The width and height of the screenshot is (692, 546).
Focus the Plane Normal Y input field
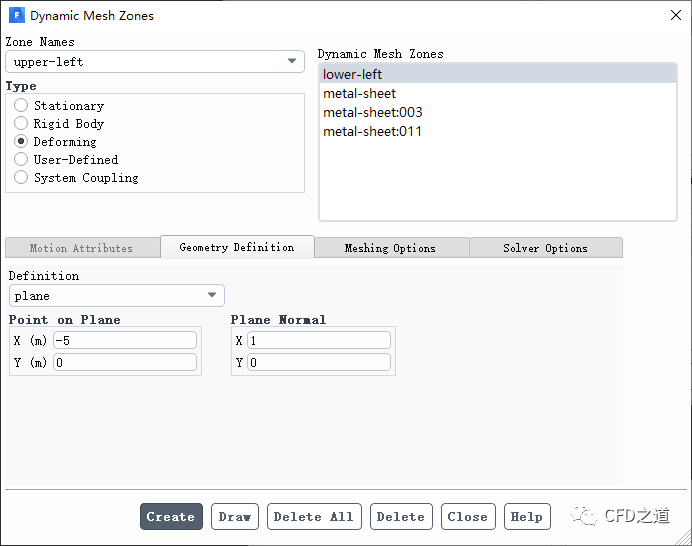pyautogui.click(x=318, y=362)
